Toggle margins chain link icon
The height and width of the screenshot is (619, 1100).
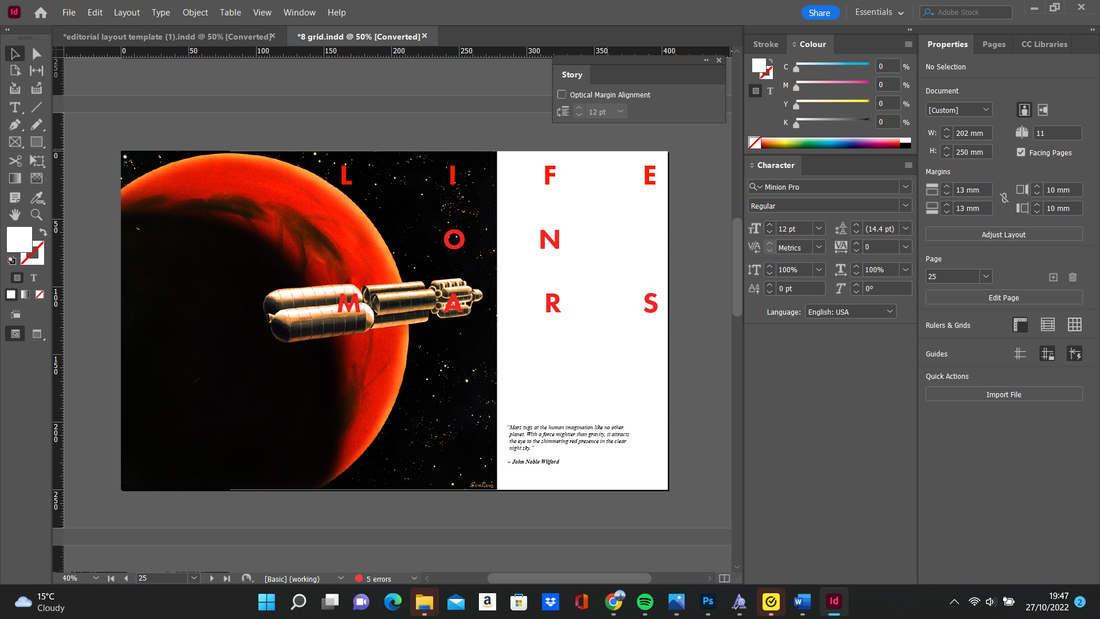1004,199
